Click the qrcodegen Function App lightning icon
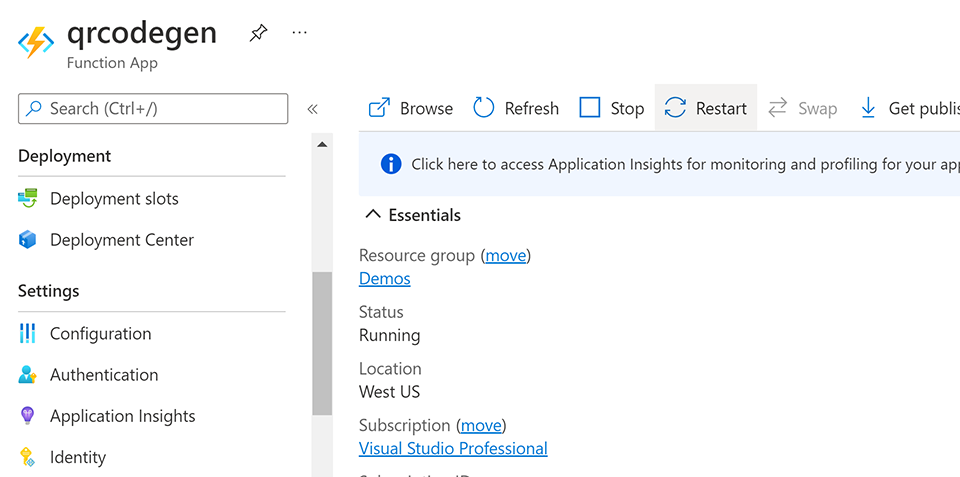The image size is (960, 477). pos(36,43)
